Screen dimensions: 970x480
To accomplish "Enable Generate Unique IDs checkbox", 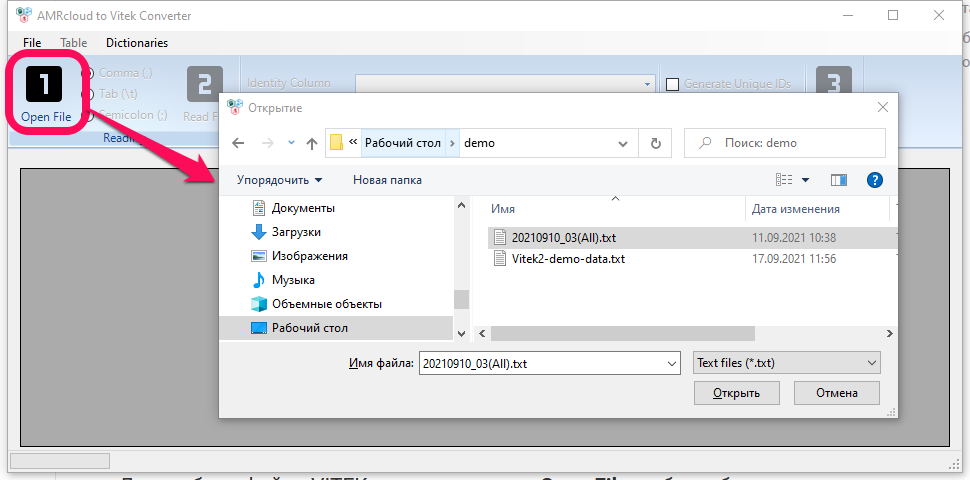I will pyautogui.click(x=672, y=84).
